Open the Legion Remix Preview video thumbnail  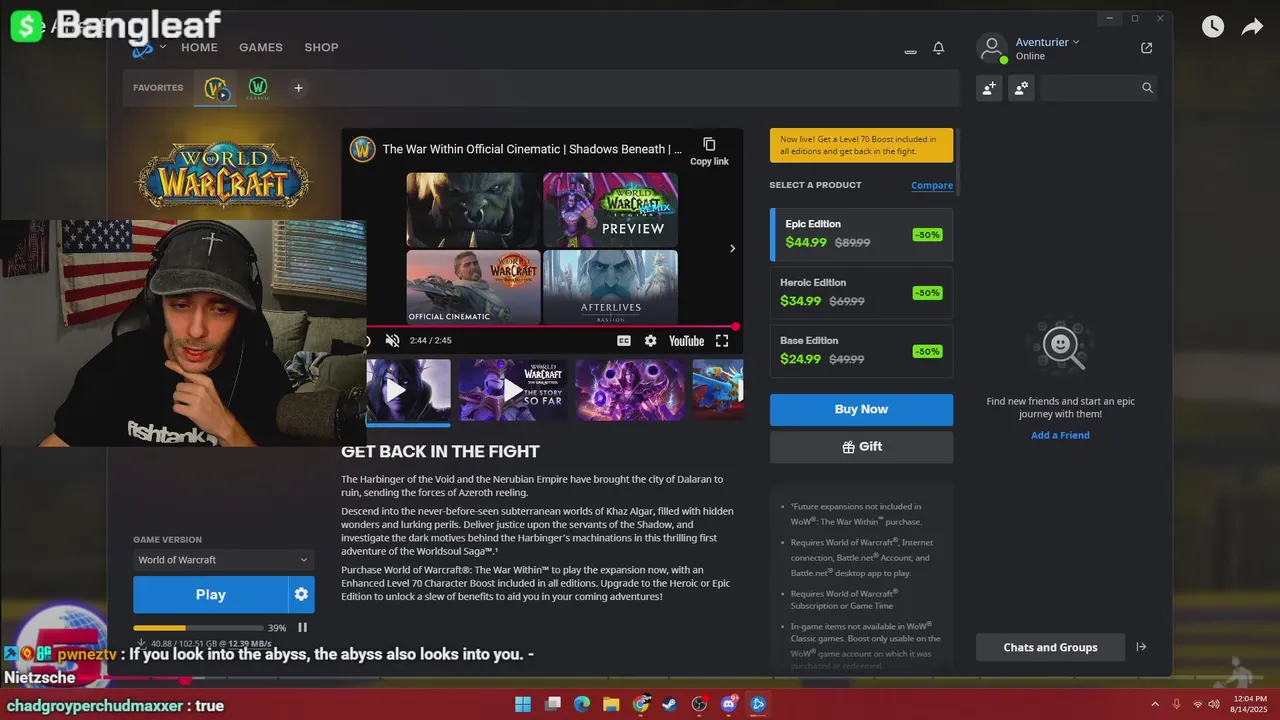point(610,210)
